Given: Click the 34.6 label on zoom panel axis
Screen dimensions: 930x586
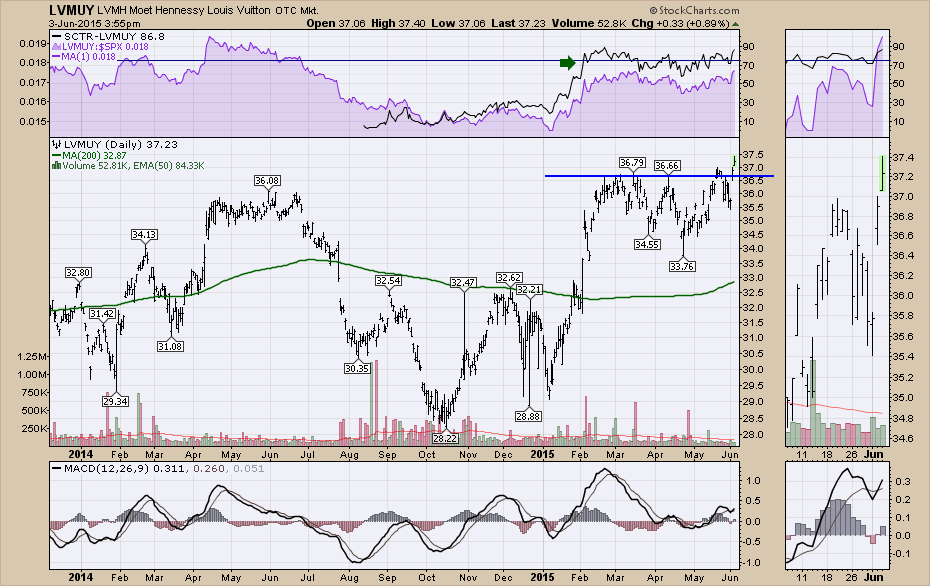Looking at the screenshot, I should (x=902, y=439).
